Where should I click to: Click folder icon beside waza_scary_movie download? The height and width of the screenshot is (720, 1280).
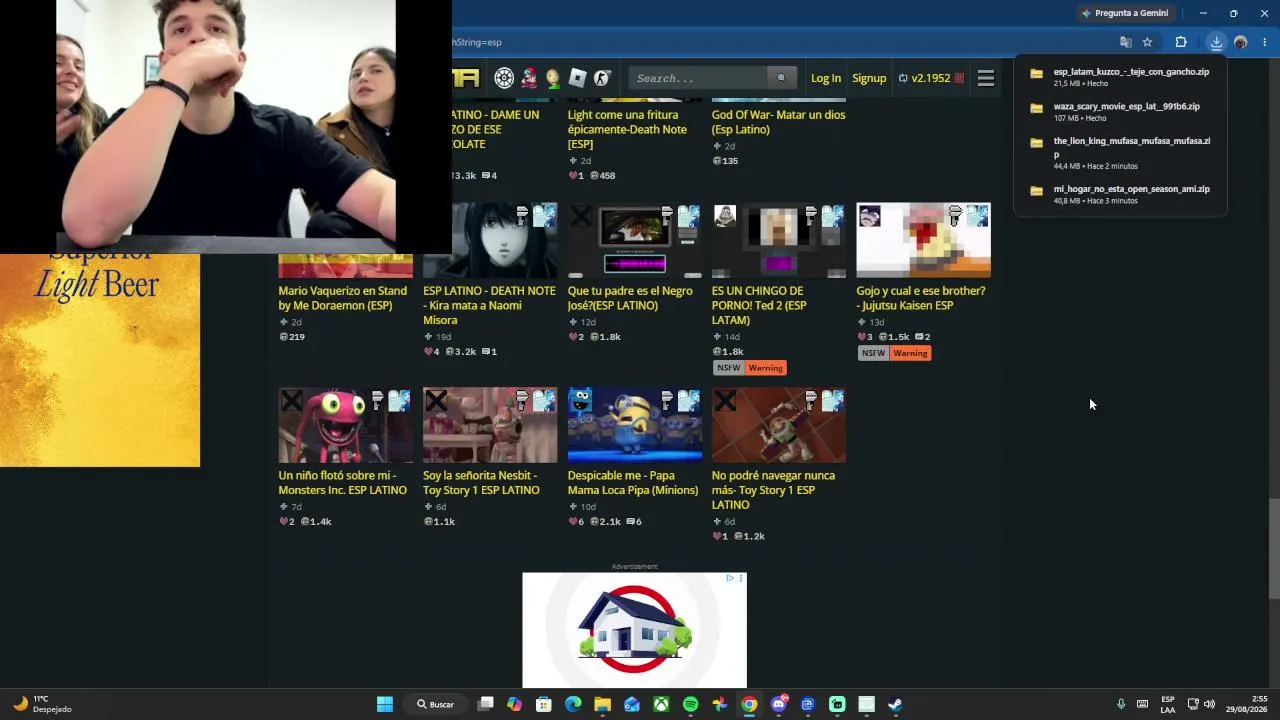(x=1036, y=108)
